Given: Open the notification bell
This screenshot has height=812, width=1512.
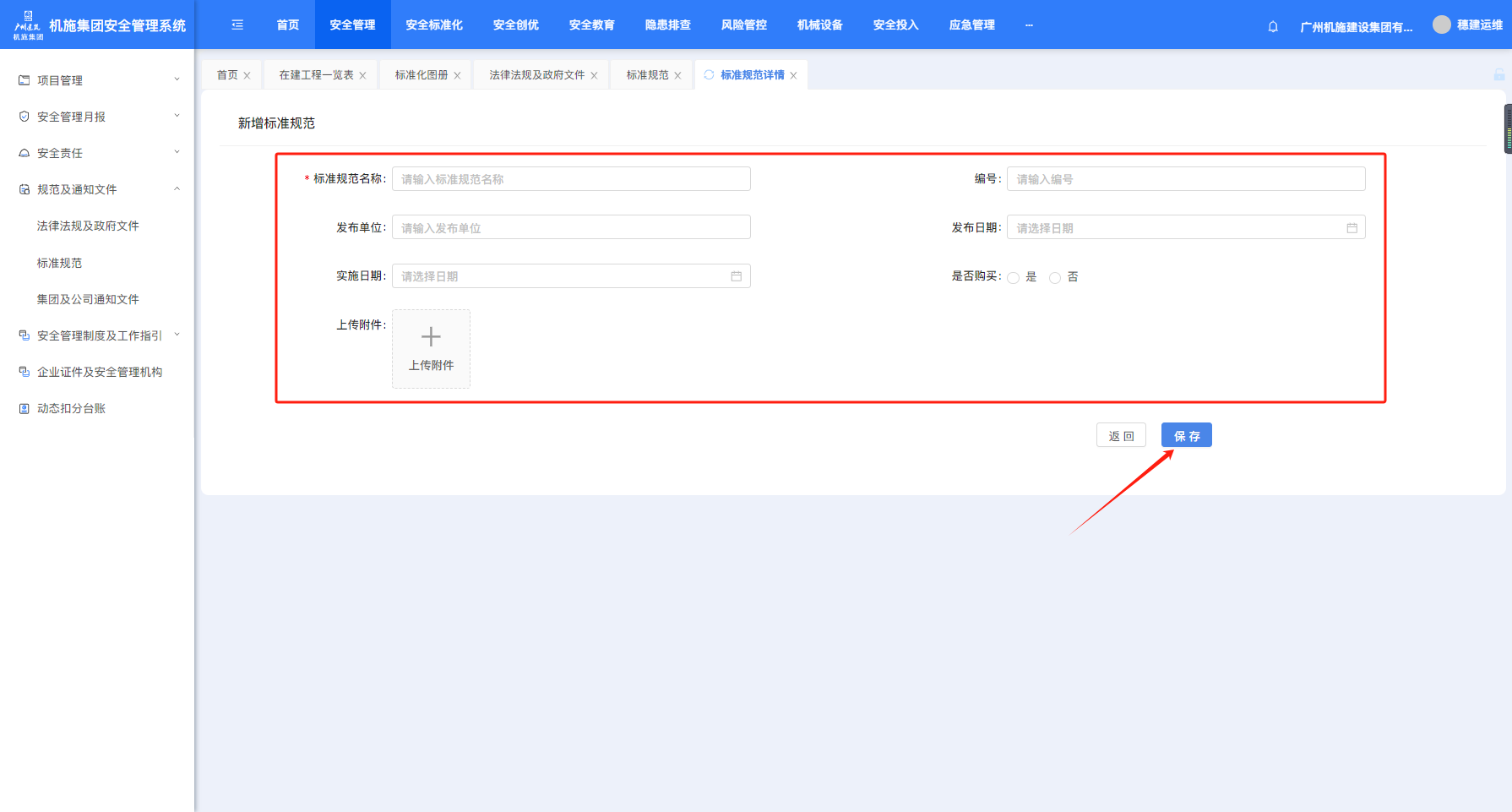Looking at the screenshot, I should point(1273,26).
